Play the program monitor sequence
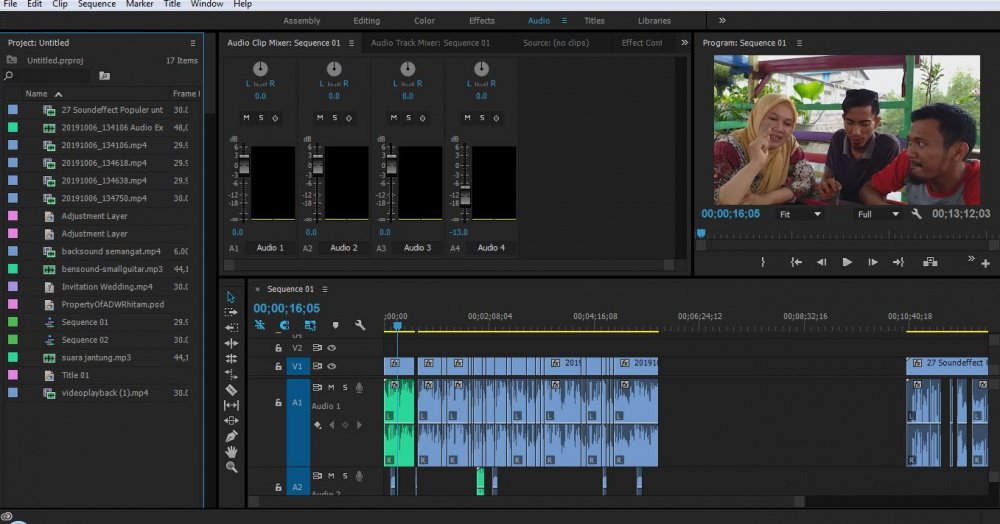This screenshot has height=524, width=1000. point(847,262)
